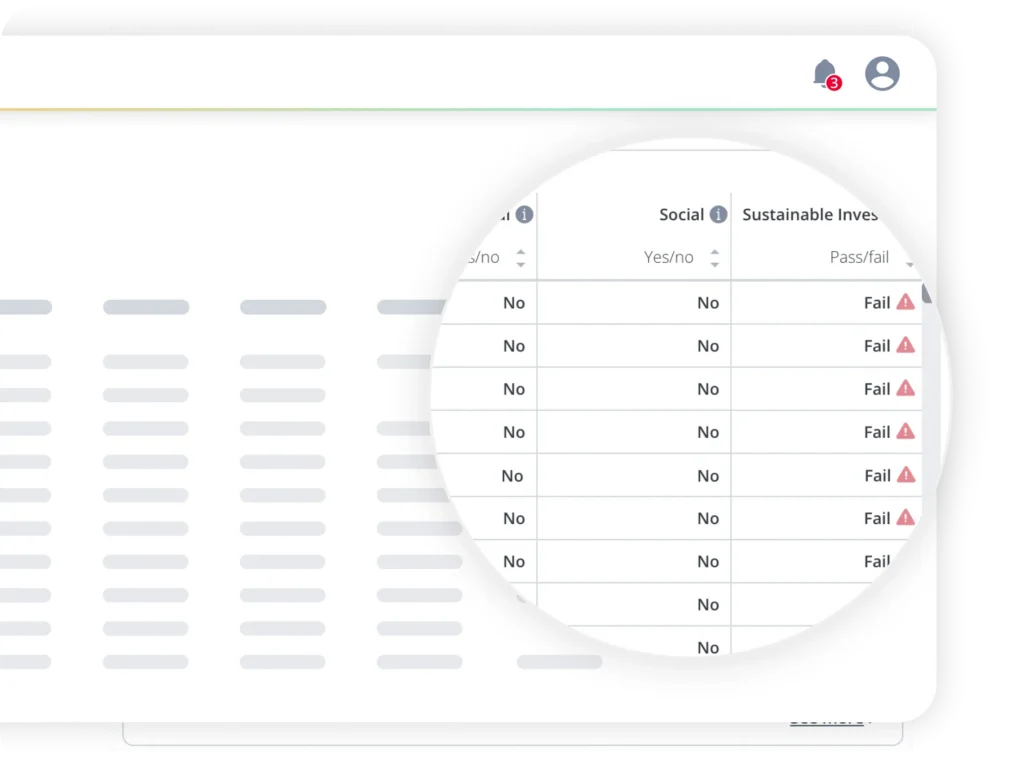The image size is (1024, 774).
Task: Click the Yes/no subheader under Social
Action: [668, 257]
